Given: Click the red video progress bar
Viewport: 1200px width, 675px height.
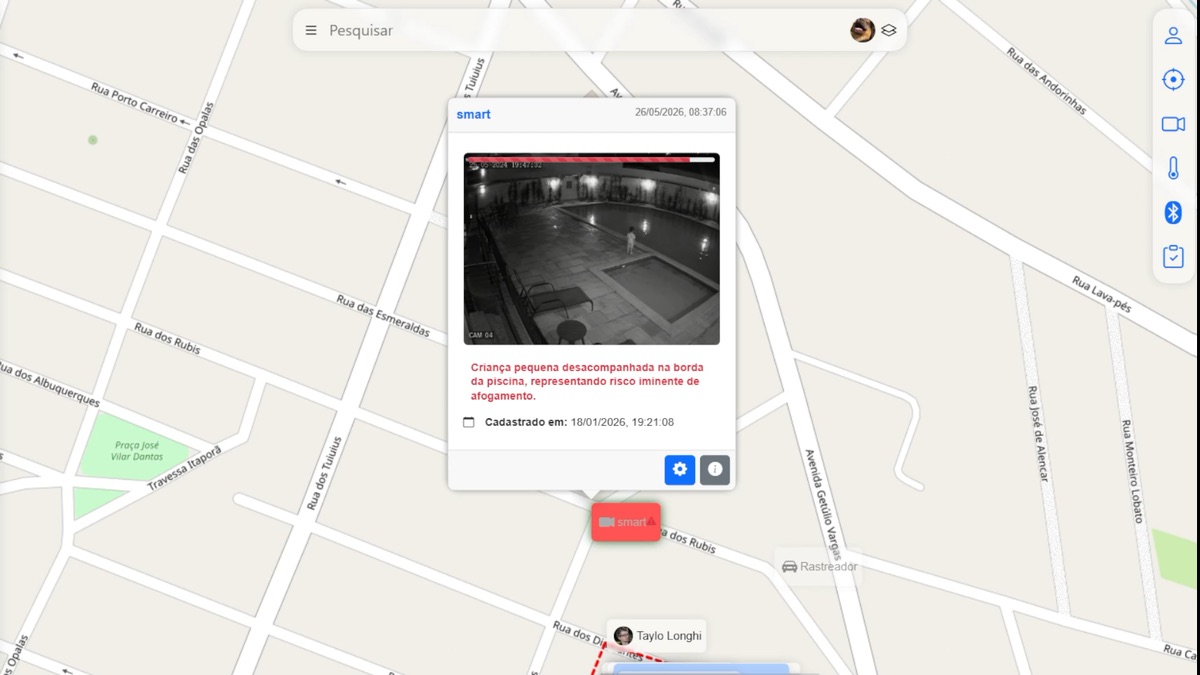Looking at the screenshot, I should (x=592, y=159).
